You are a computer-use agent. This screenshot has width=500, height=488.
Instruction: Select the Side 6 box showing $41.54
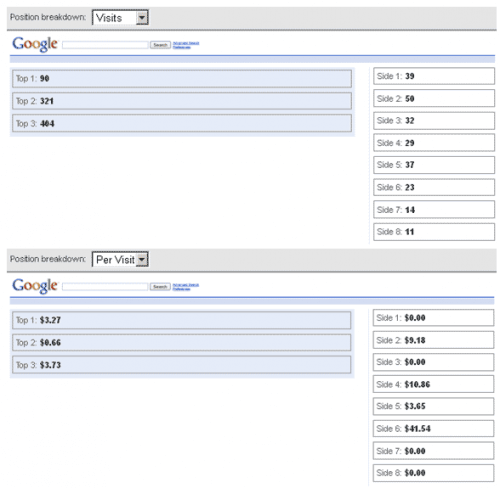point(433,428)
